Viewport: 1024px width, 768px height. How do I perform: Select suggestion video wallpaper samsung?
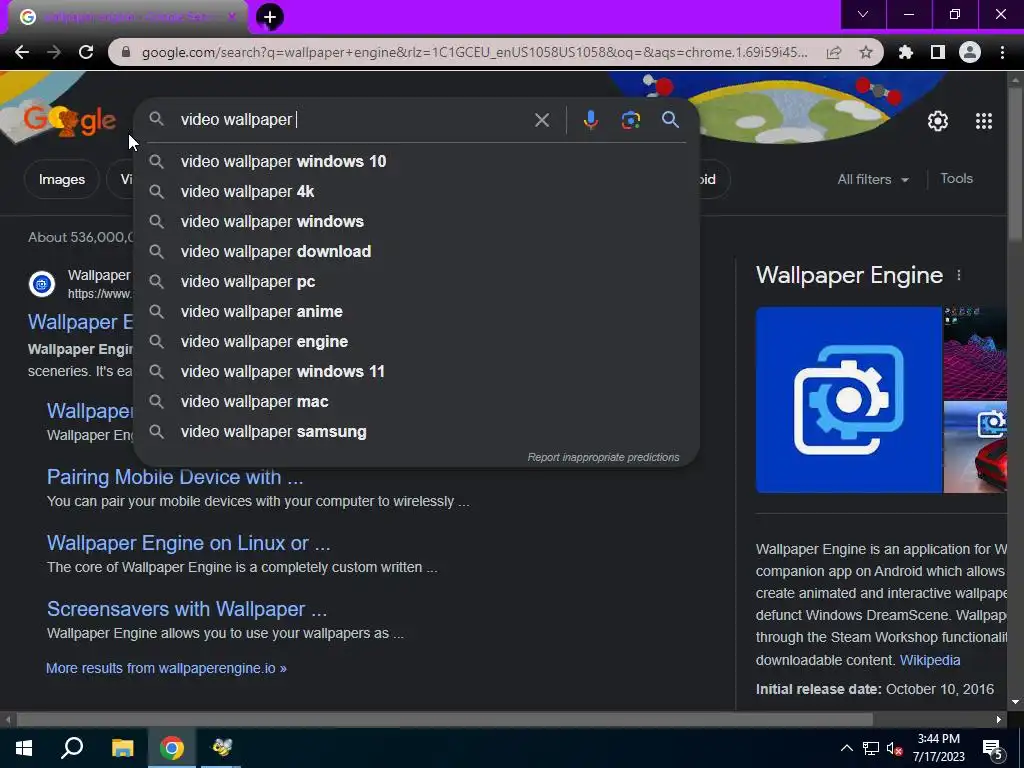pos(416,432)
